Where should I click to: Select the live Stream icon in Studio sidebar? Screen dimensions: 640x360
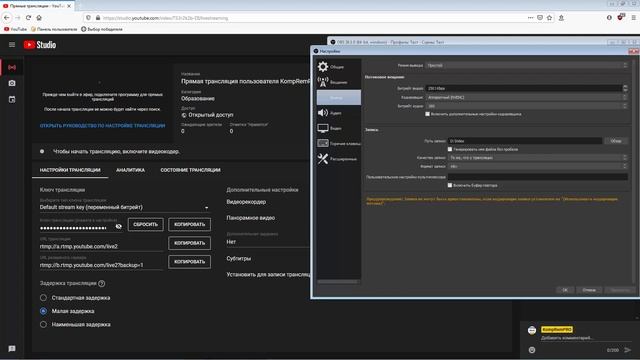click(12, 67)
